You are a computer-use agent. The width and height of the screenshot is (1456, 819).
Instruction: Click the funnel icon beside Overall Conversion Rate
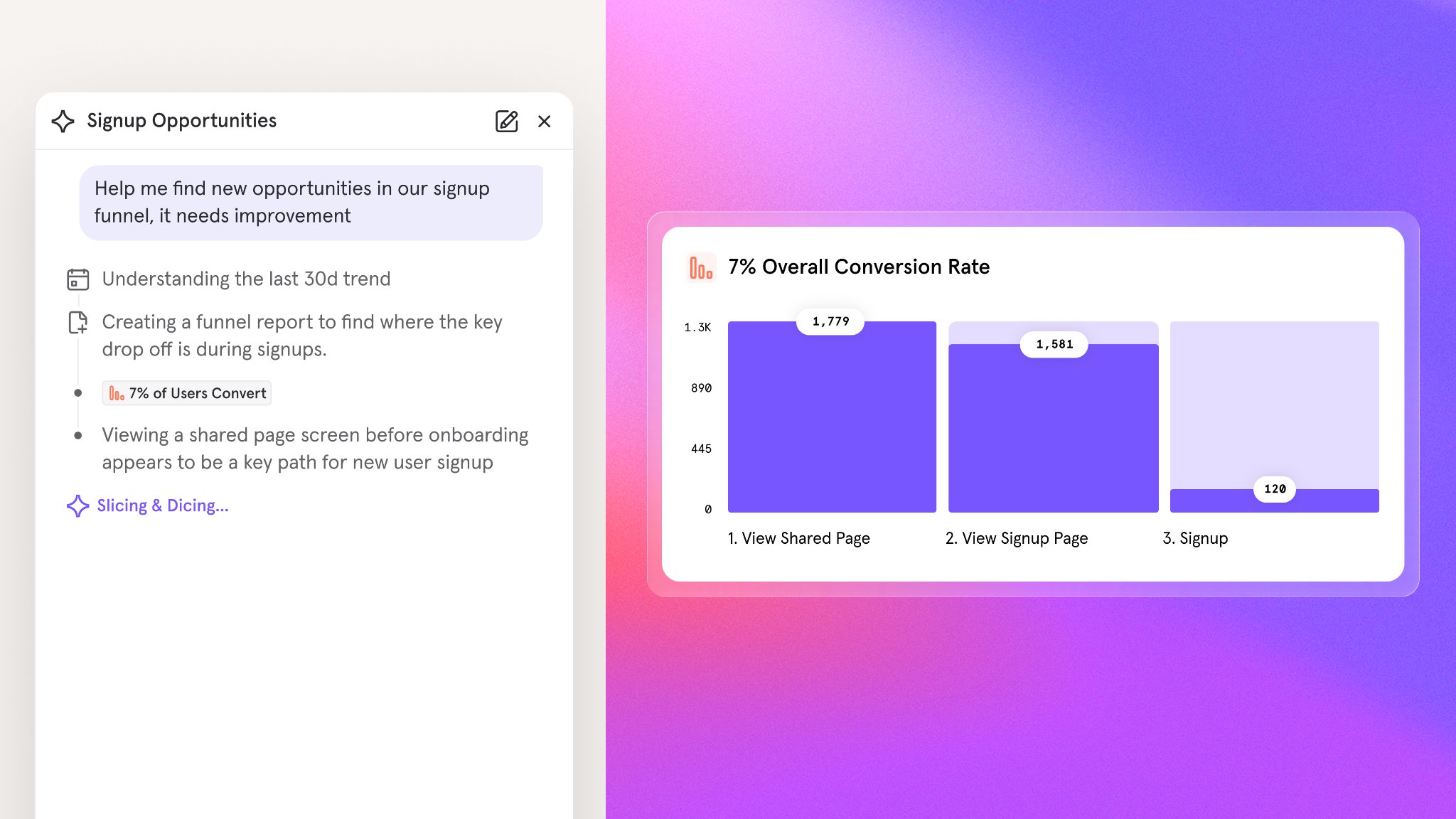(701, 267)
